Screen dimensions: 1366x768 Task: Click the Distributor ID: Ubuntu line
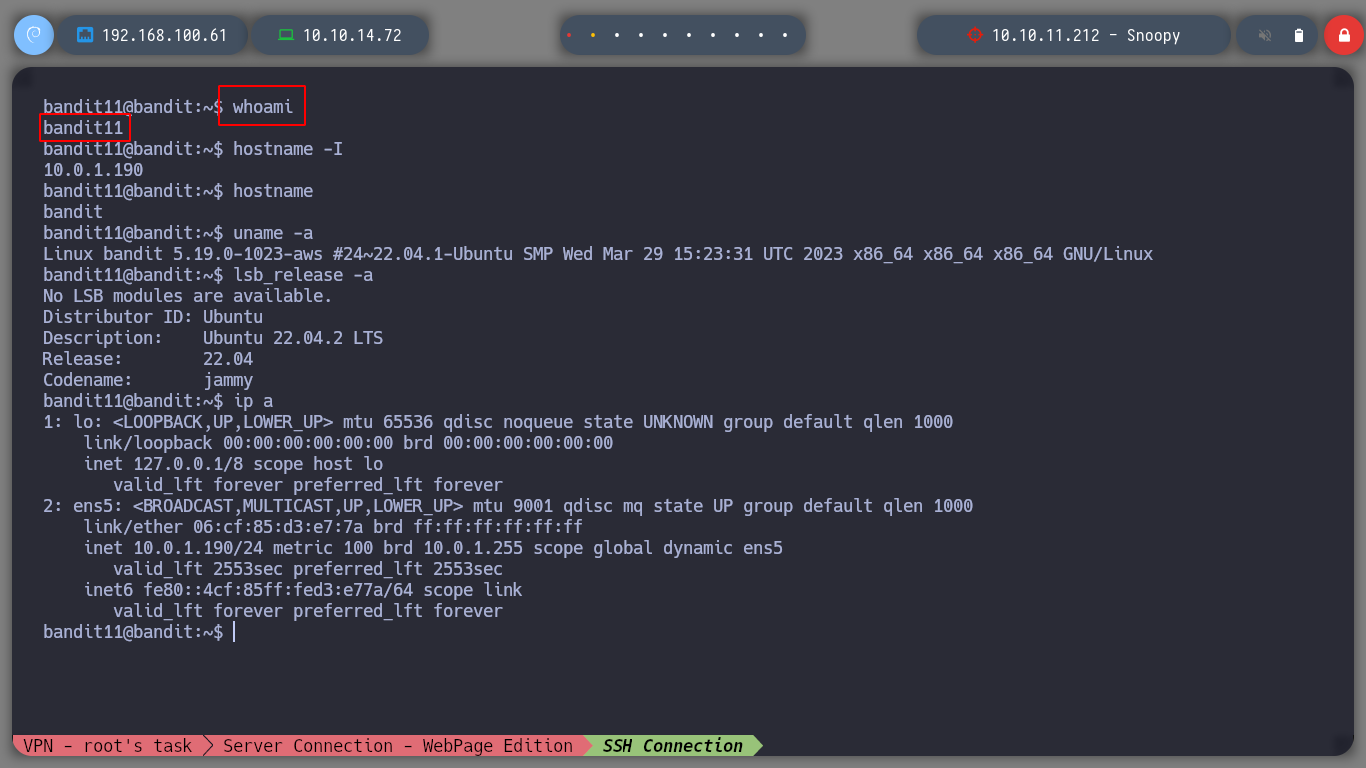pos(153,317)
